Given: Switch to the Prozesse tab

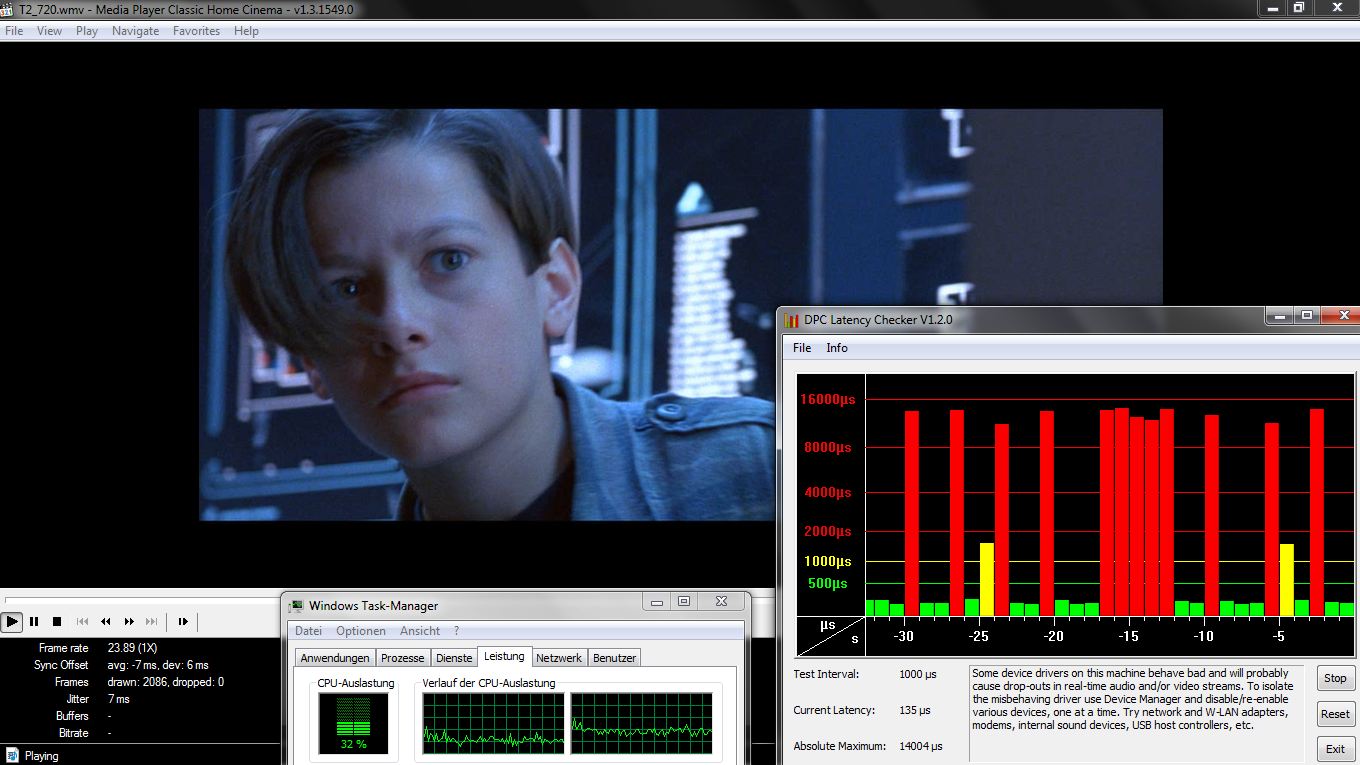Looking at the screenshot, I should (403, 658).
